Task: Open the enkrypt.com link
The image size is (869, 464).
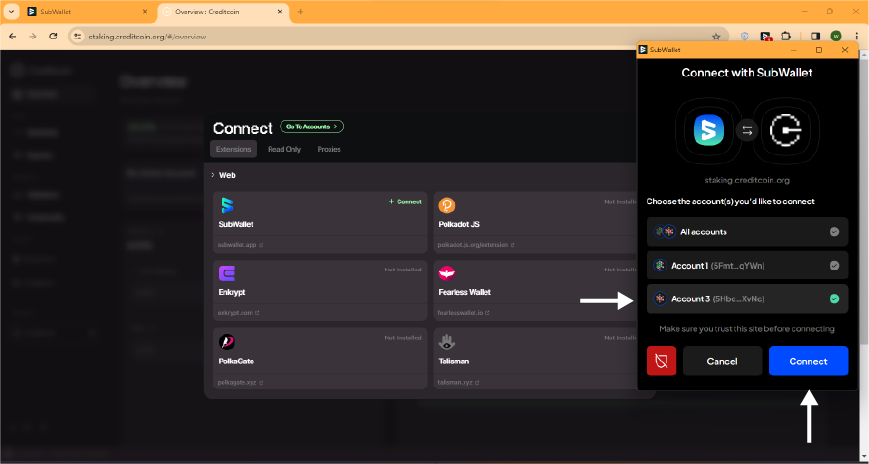Action: (x=239, y=313)
